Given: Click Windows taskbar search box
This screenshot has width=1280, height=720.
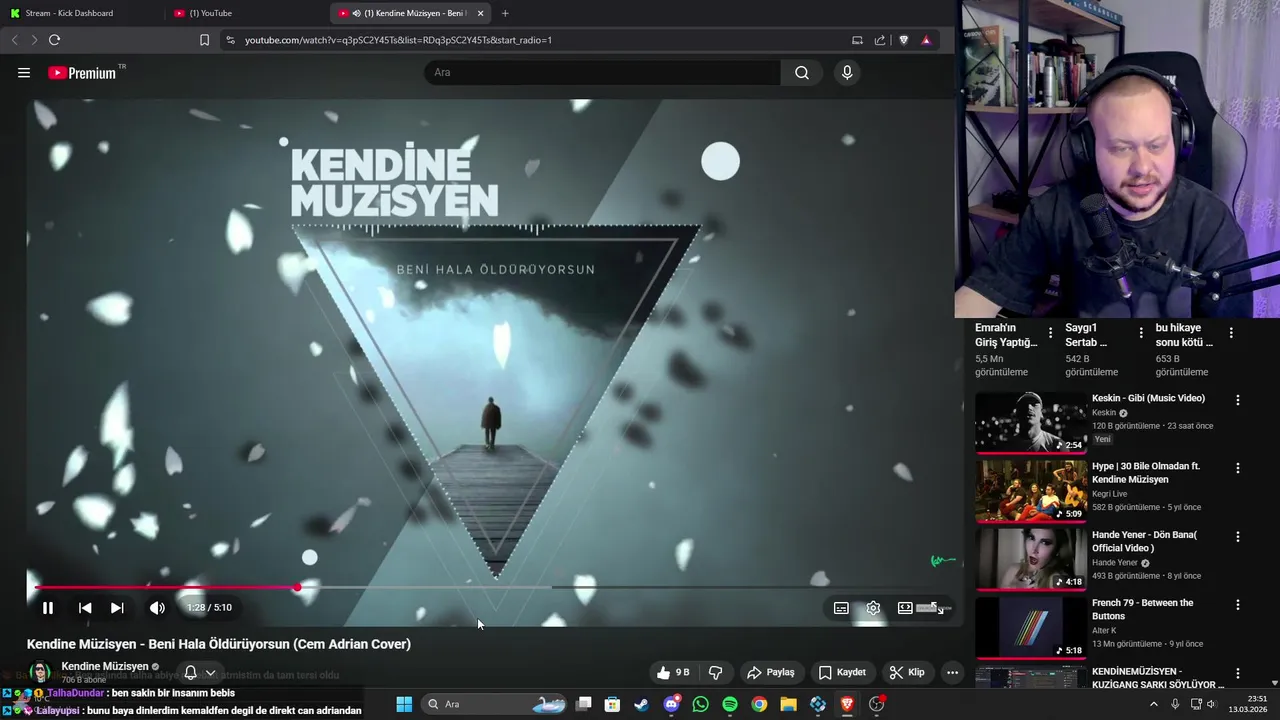Looking at the screenshot, I should pos(495,704).
